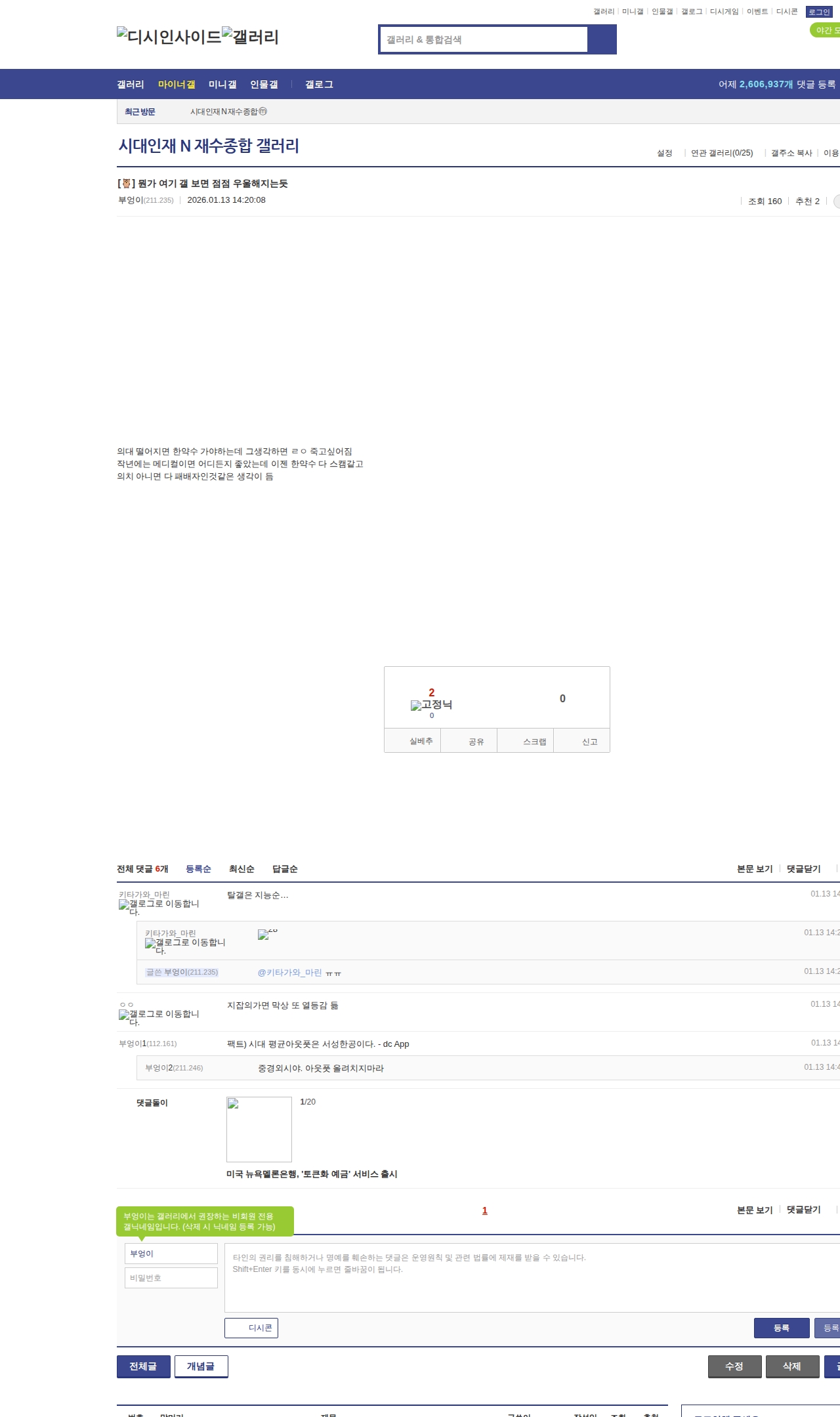Click the 개념글 button

(201, 1366)
